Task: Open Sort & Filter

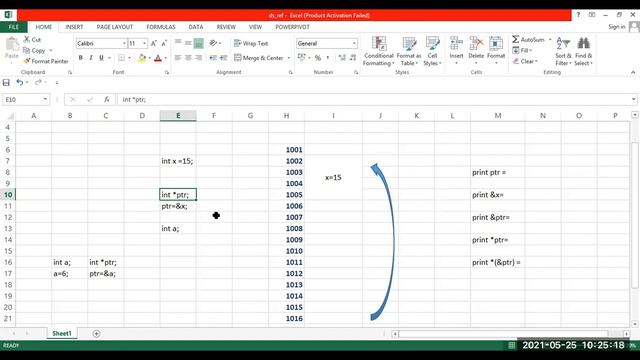Action: [563, 51]
